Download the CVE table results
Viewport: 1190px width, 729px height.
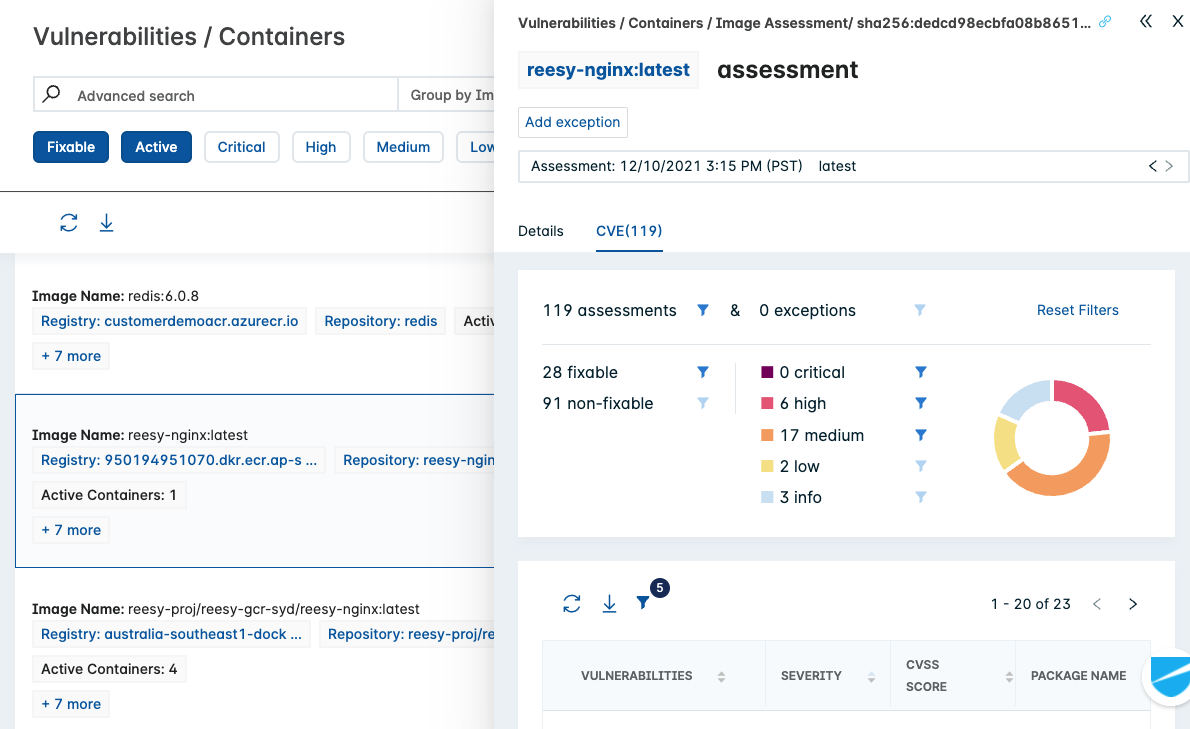(609, 604)
